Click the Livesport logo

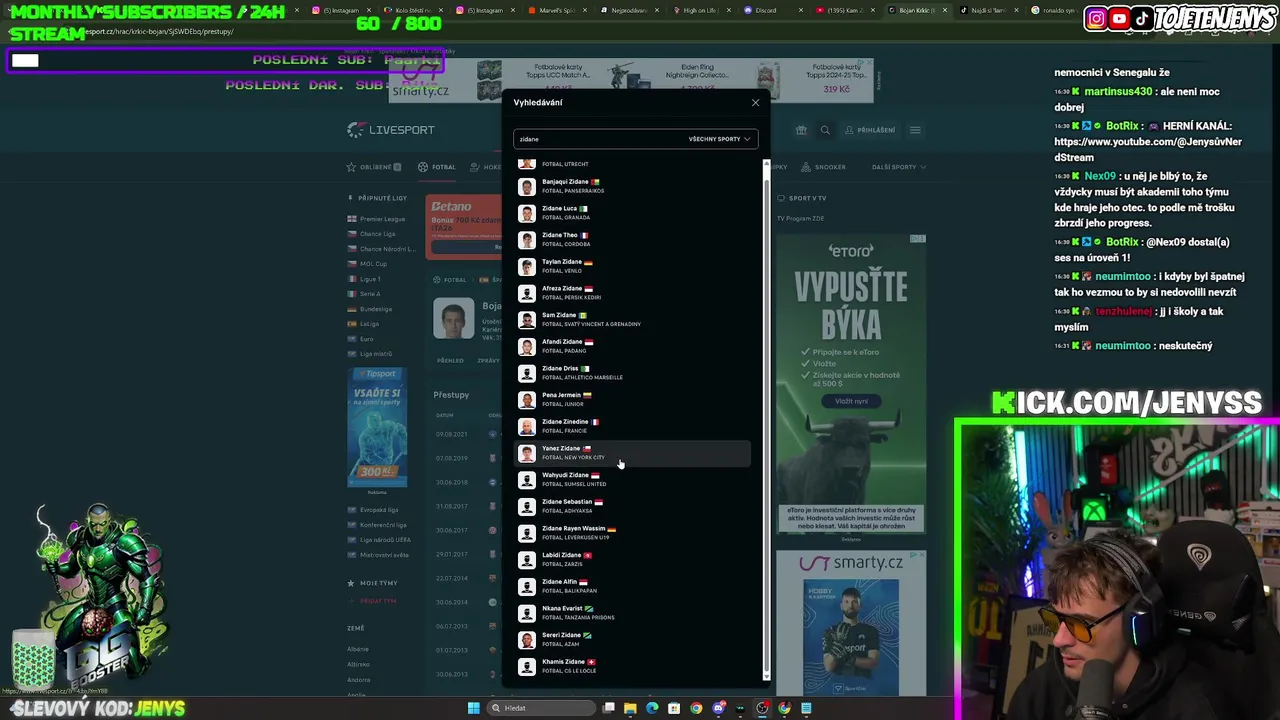tap(391, 130)
